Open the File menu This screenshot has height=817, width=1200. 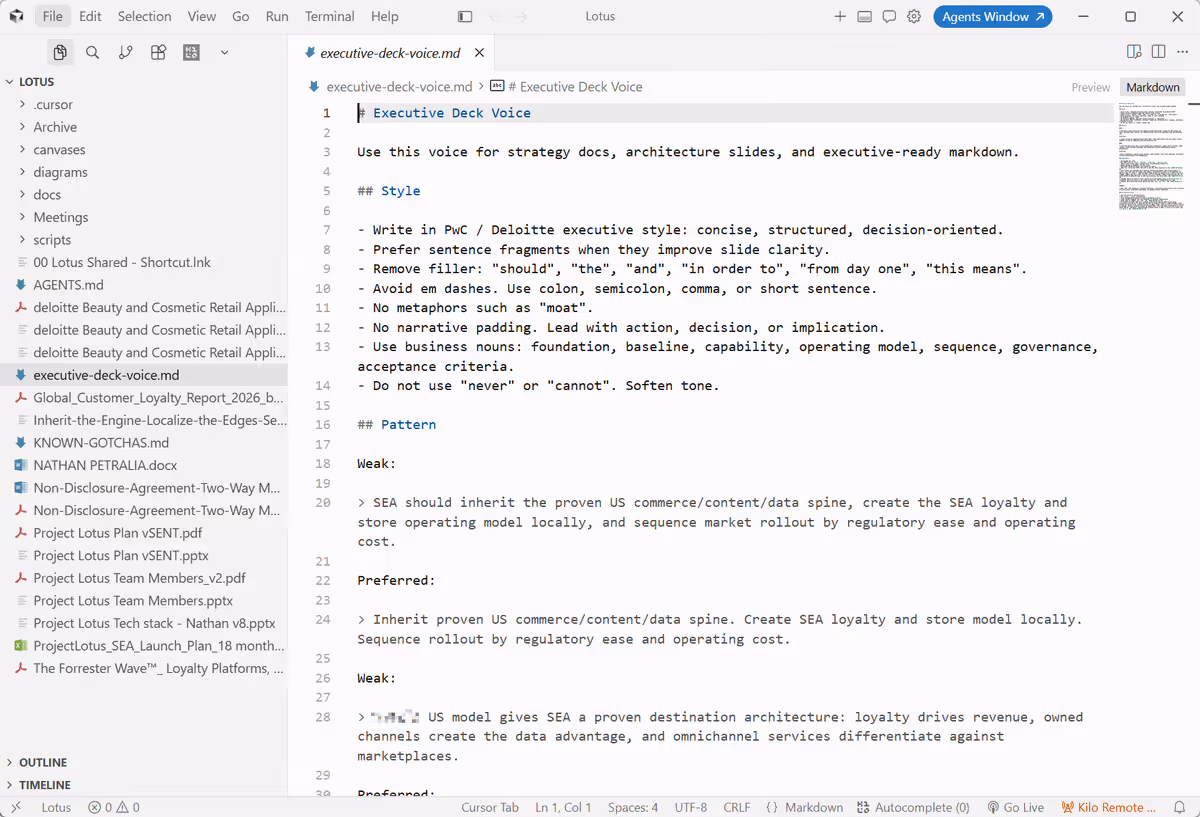pyautogui.click(x=53, y=16)
